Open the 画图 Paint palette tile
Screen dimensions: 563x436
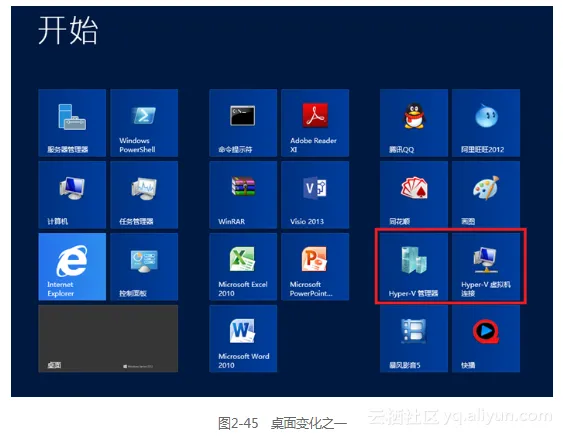(x=486, y=195)
